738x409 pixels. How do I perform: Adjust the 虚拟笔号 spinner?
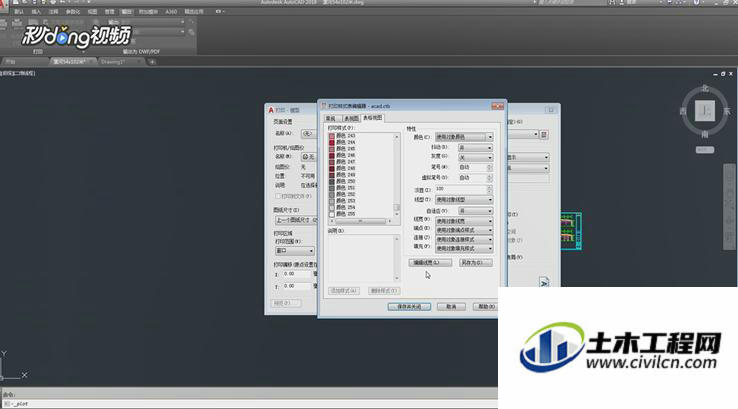[x=489, y=178]
